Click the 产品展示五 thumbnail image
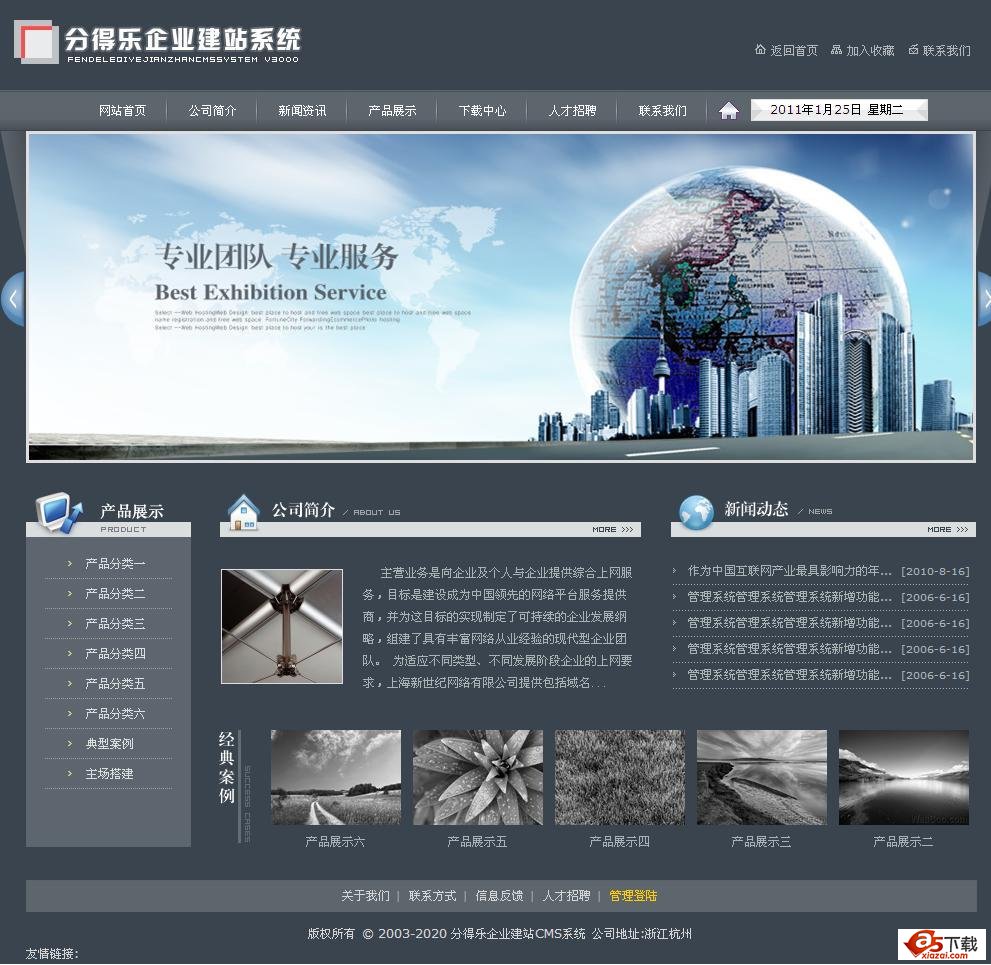991x965 pixels. [477, 776]
